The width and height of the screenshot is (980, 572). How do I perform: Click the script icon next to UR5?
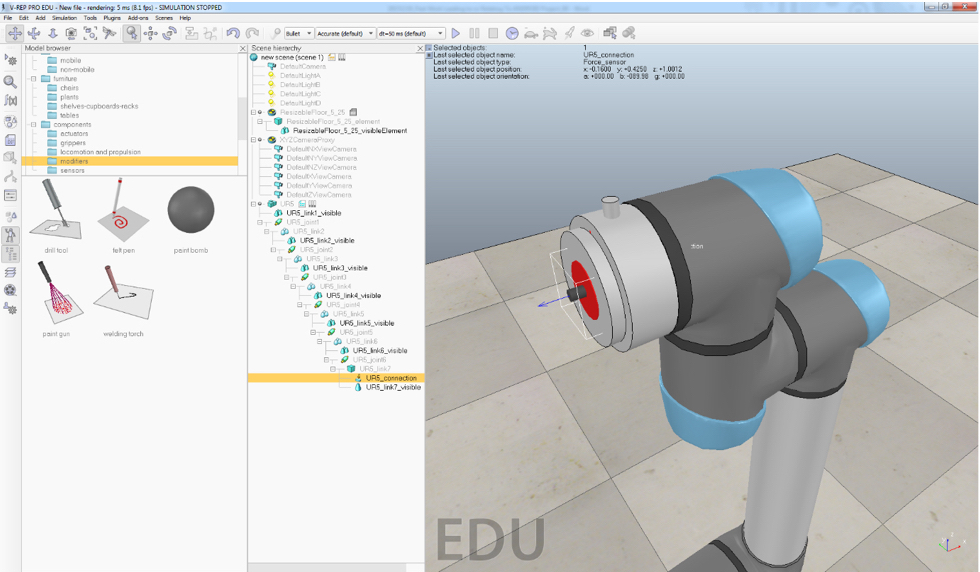point(302,204)
